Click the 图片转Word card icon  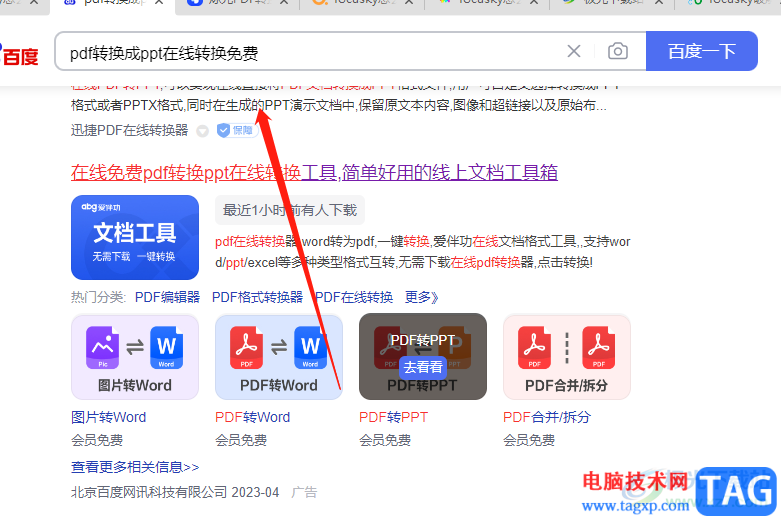[135, 357]
